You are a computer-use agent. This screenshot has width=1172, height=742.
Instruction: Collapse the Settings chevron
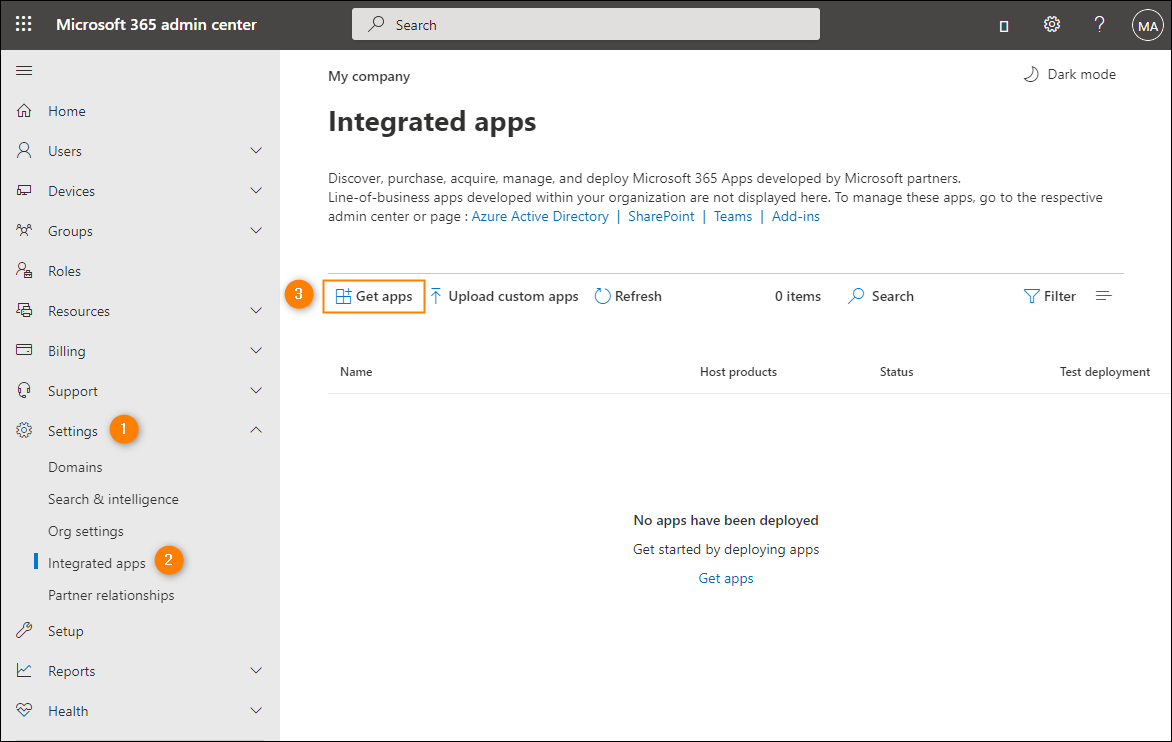(x=256, y=430)
